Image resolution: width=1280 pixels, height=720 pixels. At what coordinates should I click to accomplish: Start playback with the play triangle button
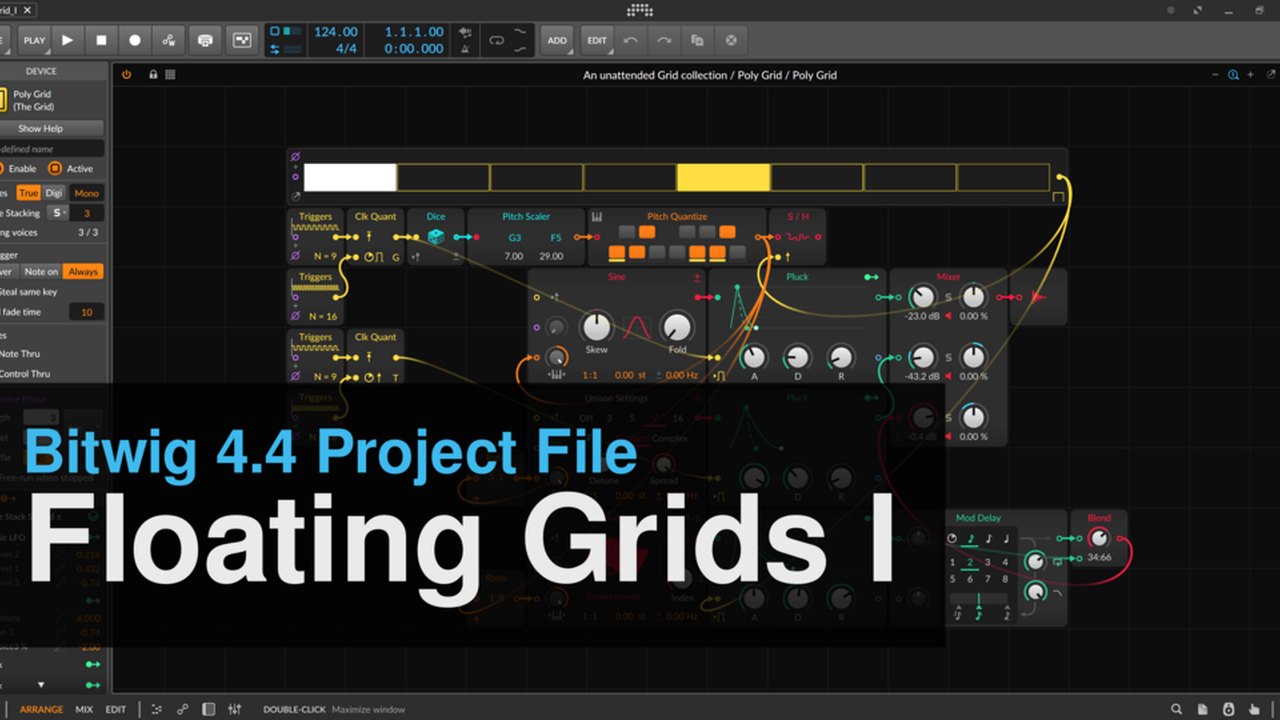coord(67,40)
